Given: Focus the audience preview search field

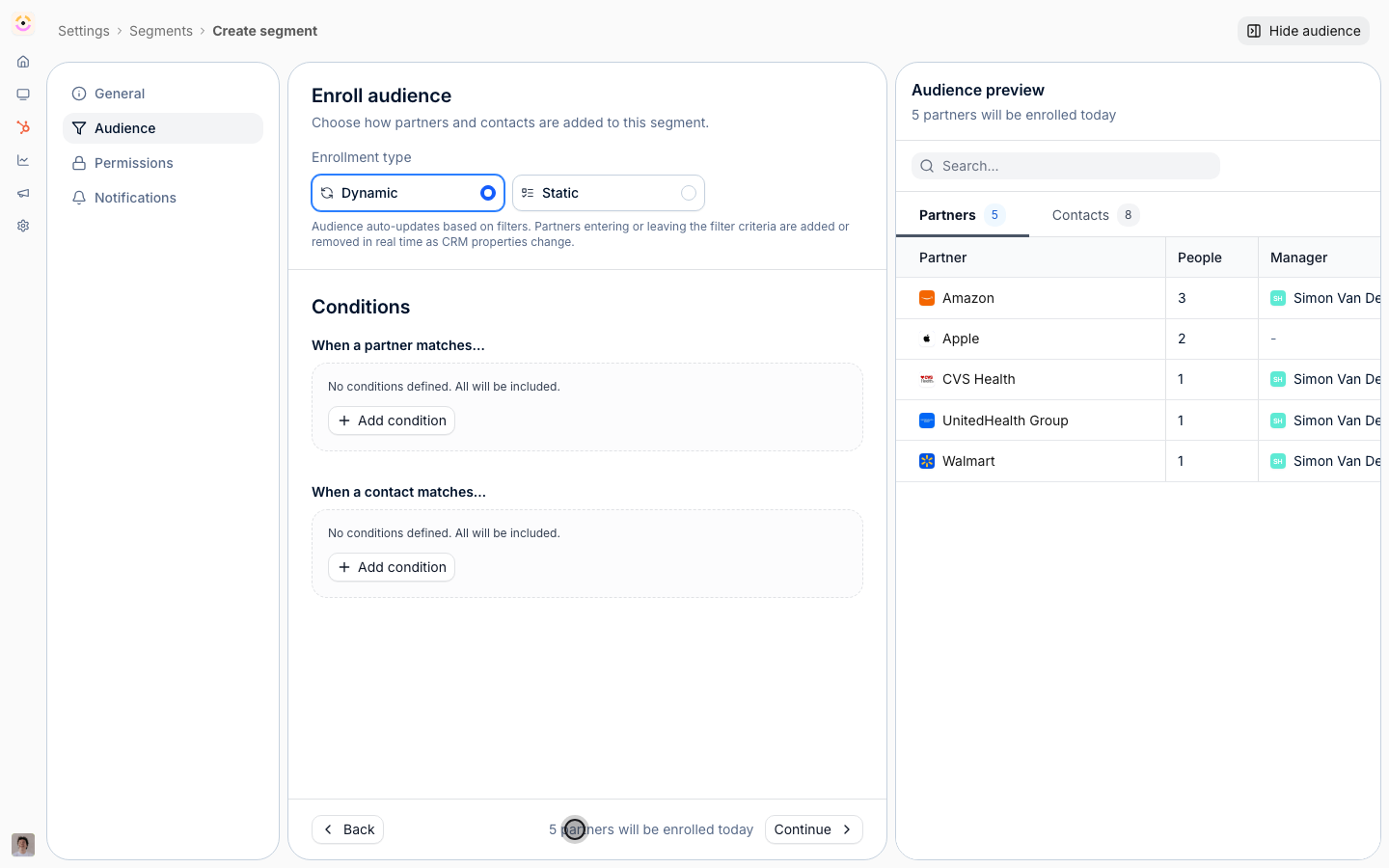Looking at the screenshot, I should click(x=1066, y=166).
